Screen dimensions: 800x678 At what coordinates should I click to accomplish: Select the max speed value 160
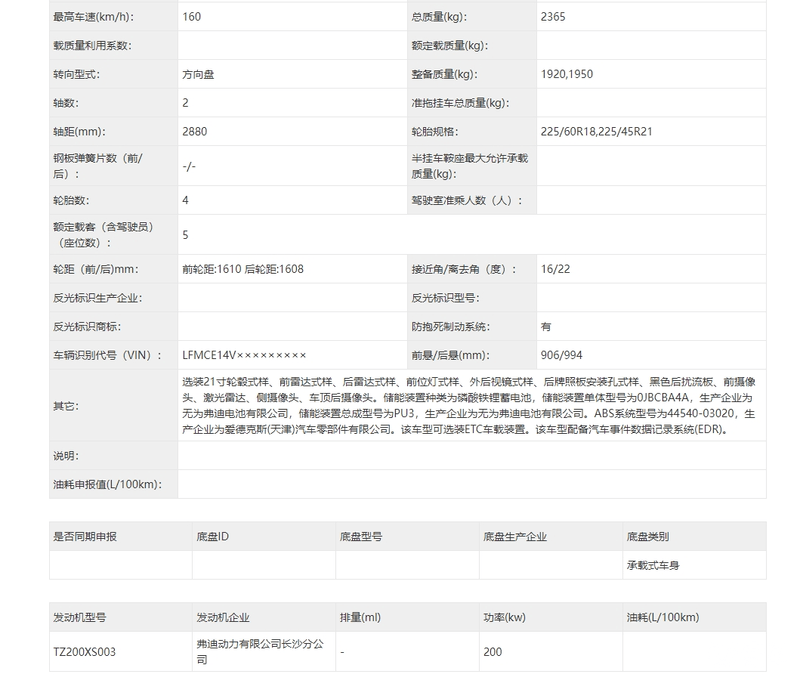click(191, 17)
